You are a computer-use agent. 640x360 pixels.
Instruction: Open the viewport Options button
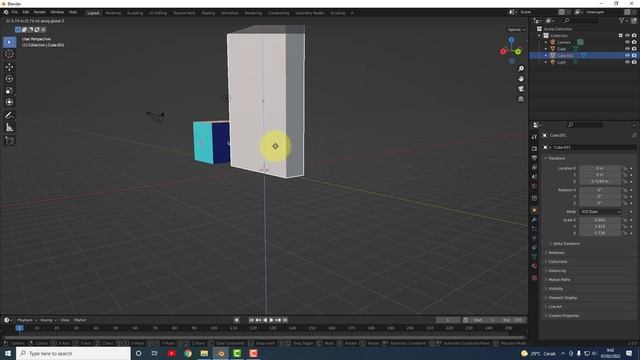516,30
